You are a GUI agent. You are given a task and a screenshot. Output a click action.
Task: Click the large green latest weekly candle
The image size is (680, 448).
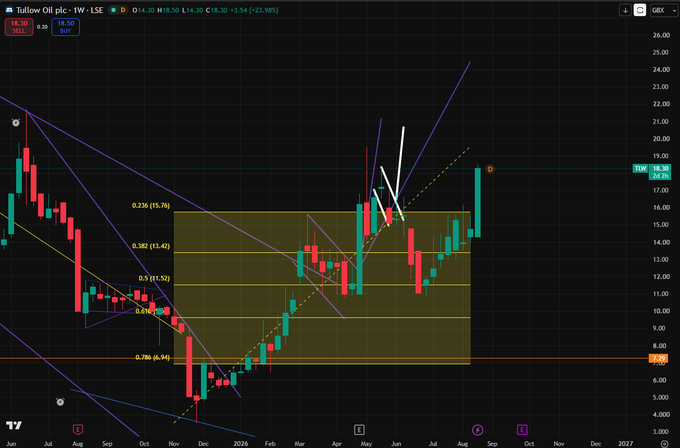477,203
